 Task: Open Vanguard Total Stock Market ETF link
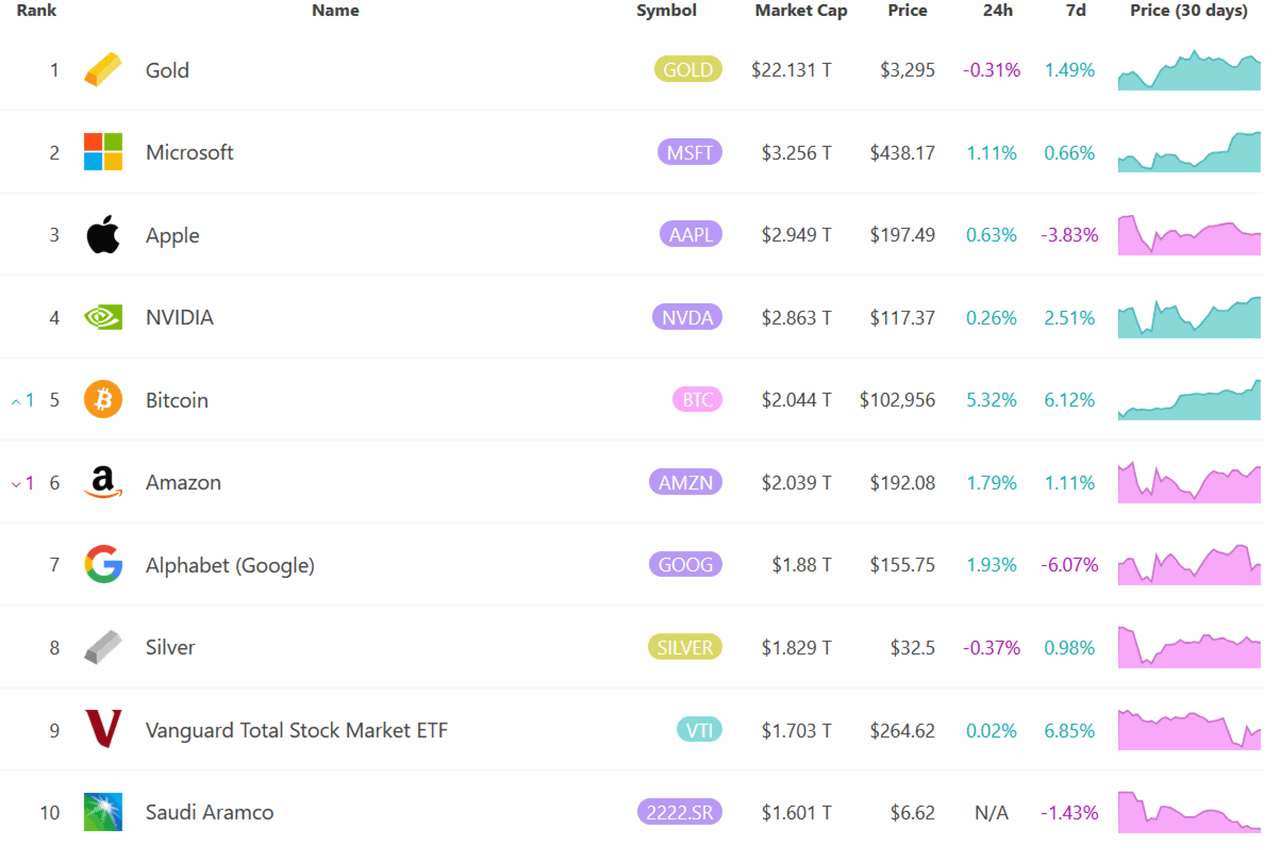click(297, 730)
